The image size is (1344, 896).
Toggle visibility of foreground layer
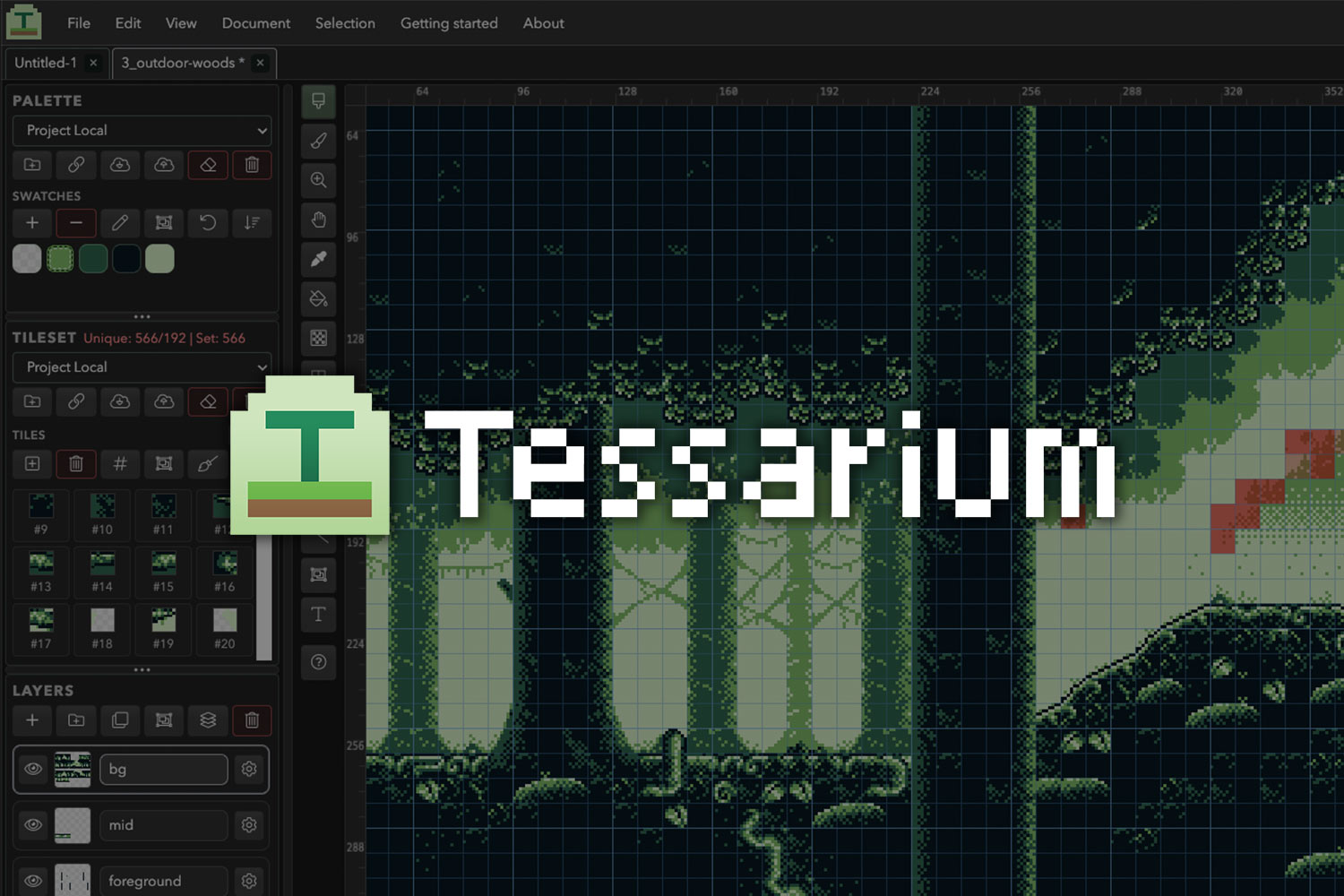(33, 881)
